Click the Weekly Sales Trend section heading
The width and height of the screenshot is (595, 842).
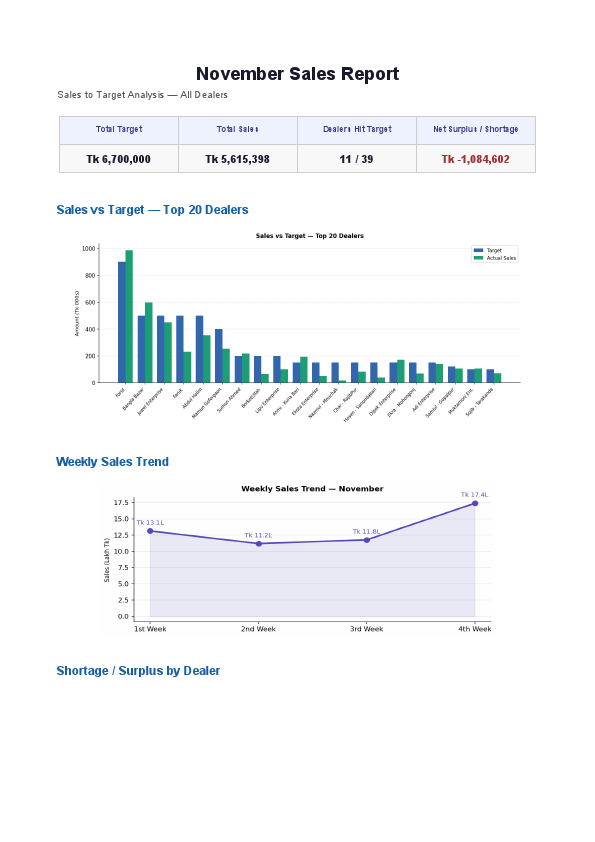coord(112,462)
